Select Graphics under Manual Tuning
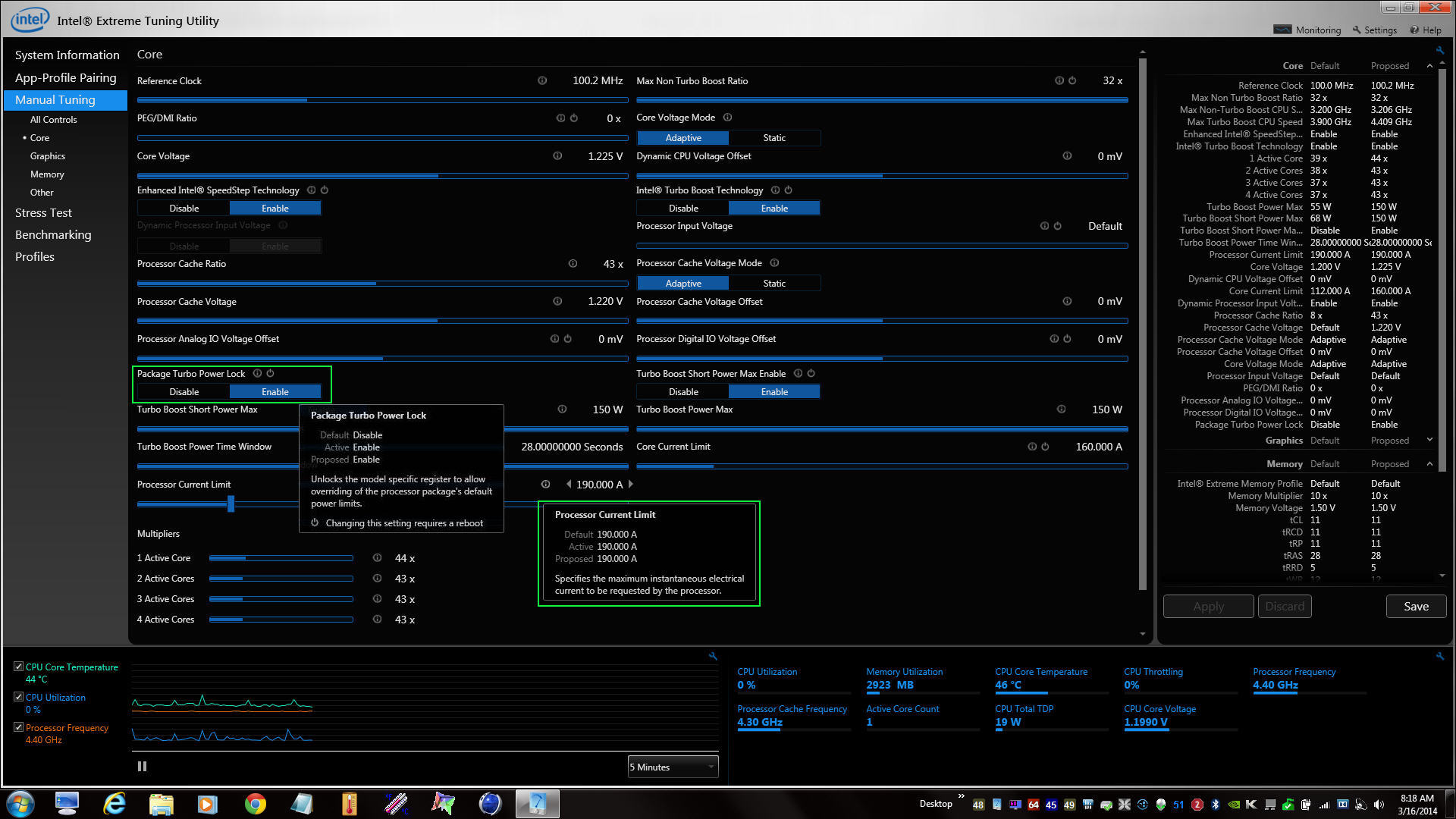 click(48, 156)
